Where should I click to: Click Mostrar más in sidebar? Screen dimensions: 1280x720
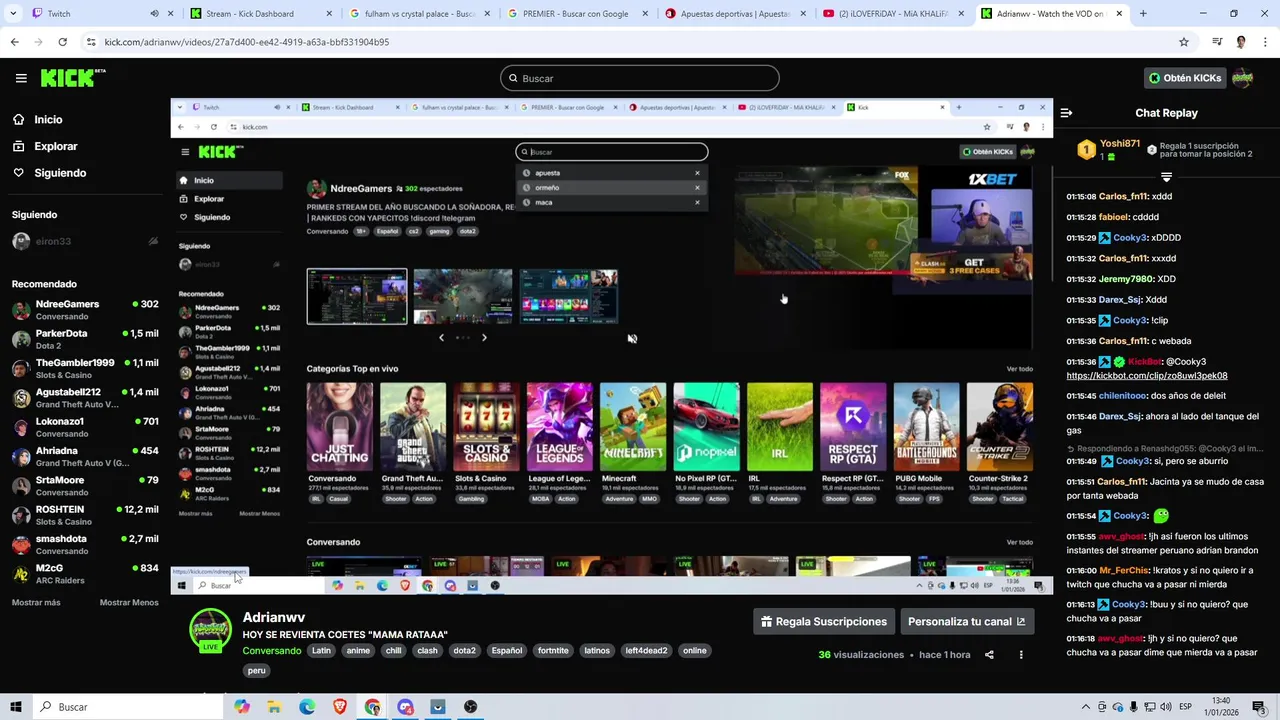36,603
